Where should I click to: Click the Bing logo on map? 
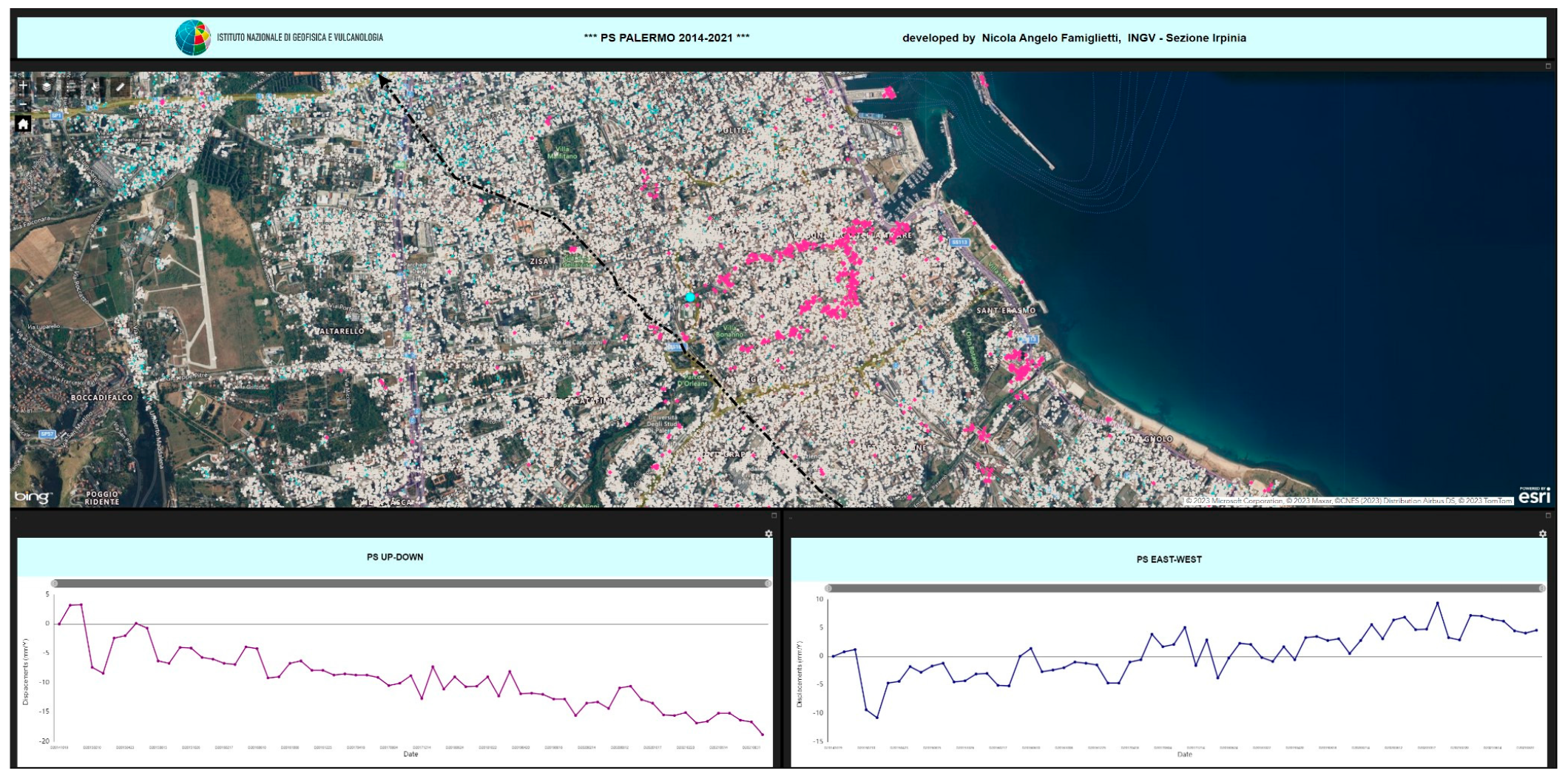point(33,496)
